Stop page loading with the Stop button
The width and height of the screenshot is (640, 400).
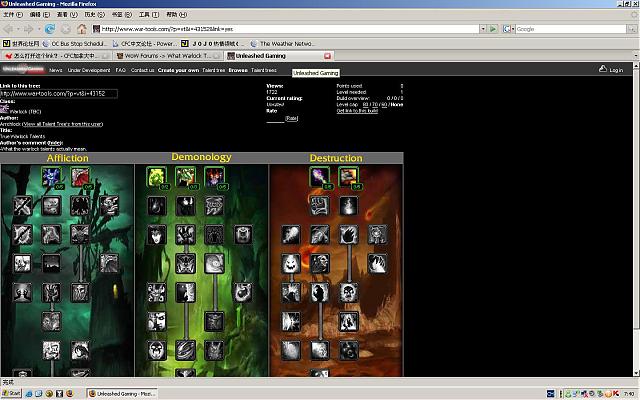[x=66, y=29]
